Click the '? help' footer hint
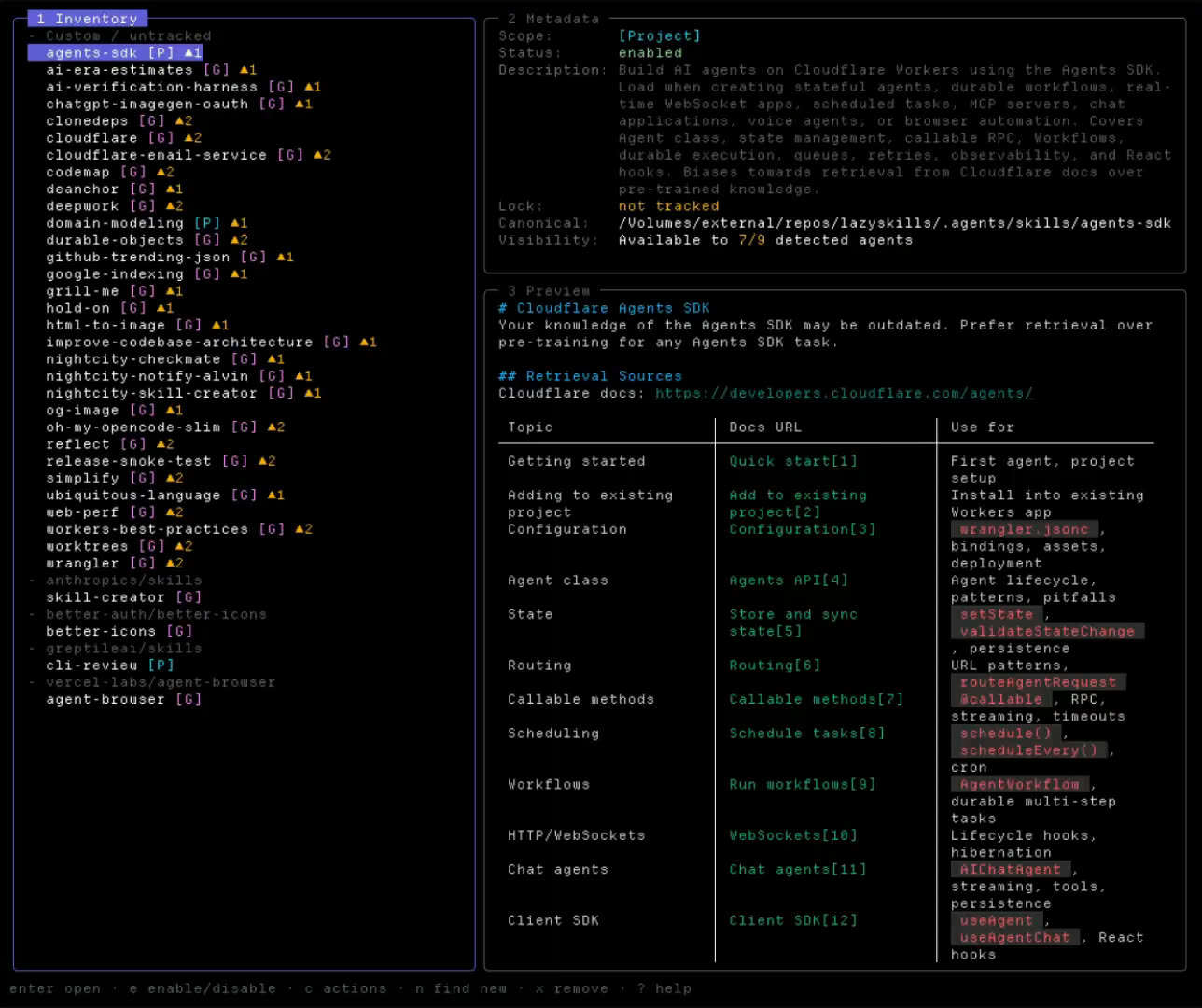The width and height of the screenshot is (1202, 1008). click(x=664, y=988)
